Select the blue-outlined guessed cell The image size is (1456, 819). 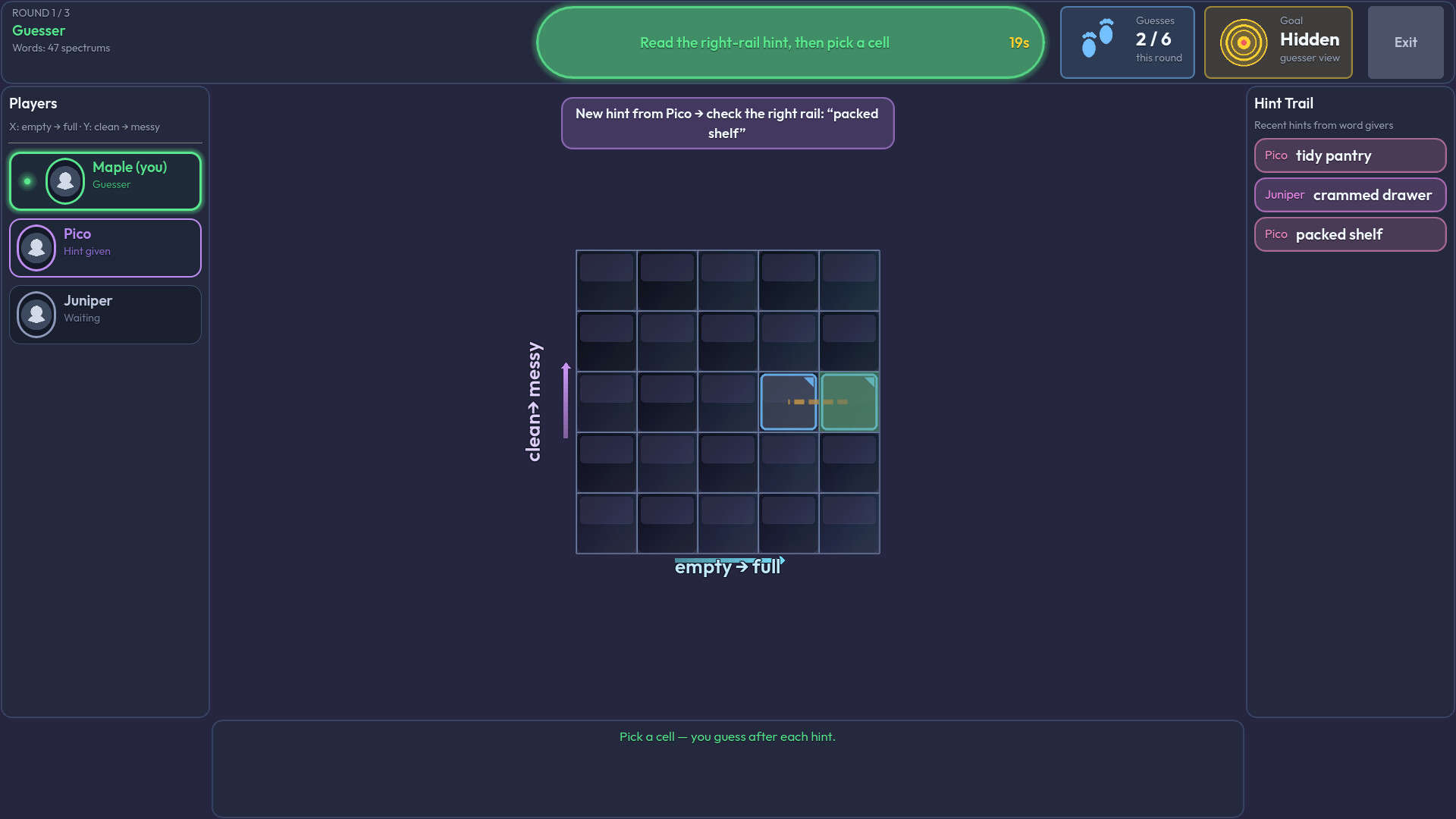tap(789, 402)
